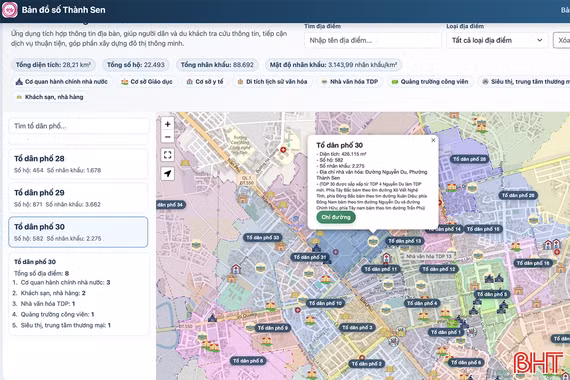
Task: Toggle the Cơ sở y tế filter
Action: point(205,82)
